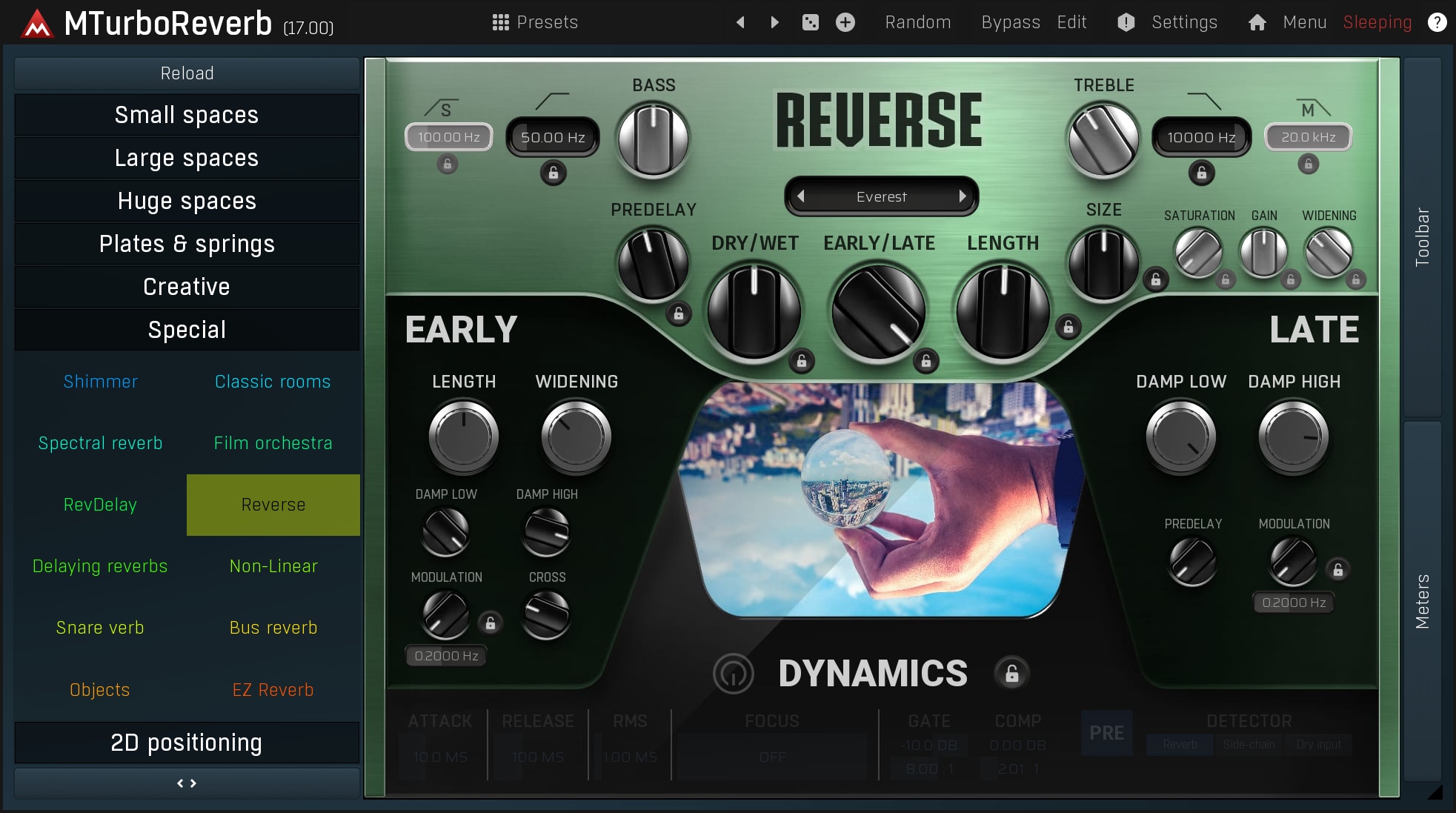Select next preset after Everest
Viewport: 1456px width, 813px height.
pyautogui.click(x=962, y=196)
